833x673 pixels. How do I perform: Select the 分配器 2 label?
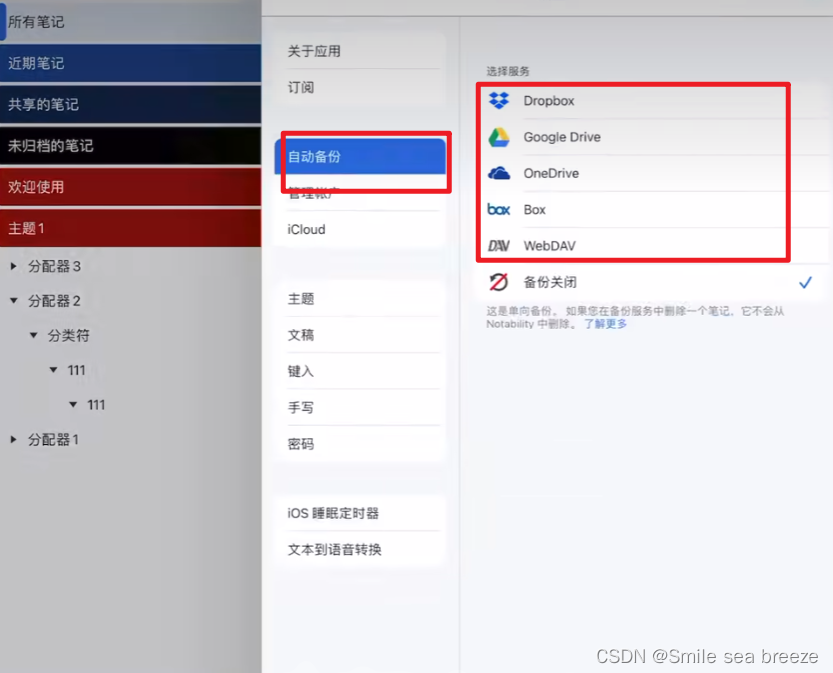[x=54, y=301]
